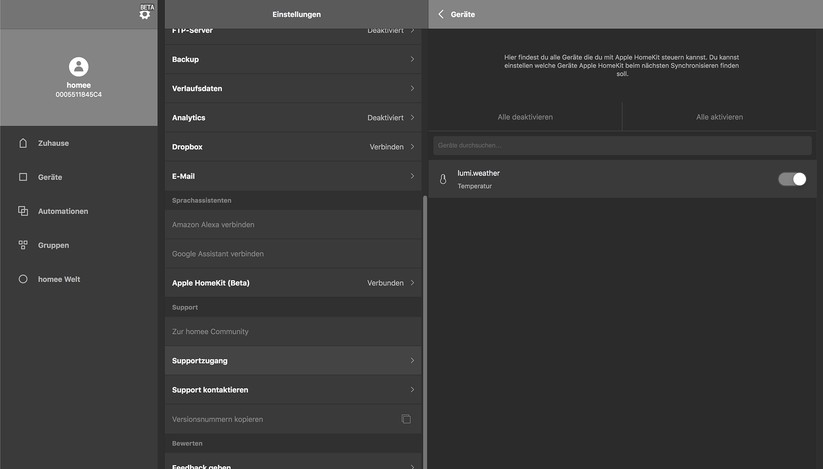Screen dimensions: 823x469
Task: Expand the Support kontaktieren chevron
Action: pyautogui.click(x=413, y=389)
